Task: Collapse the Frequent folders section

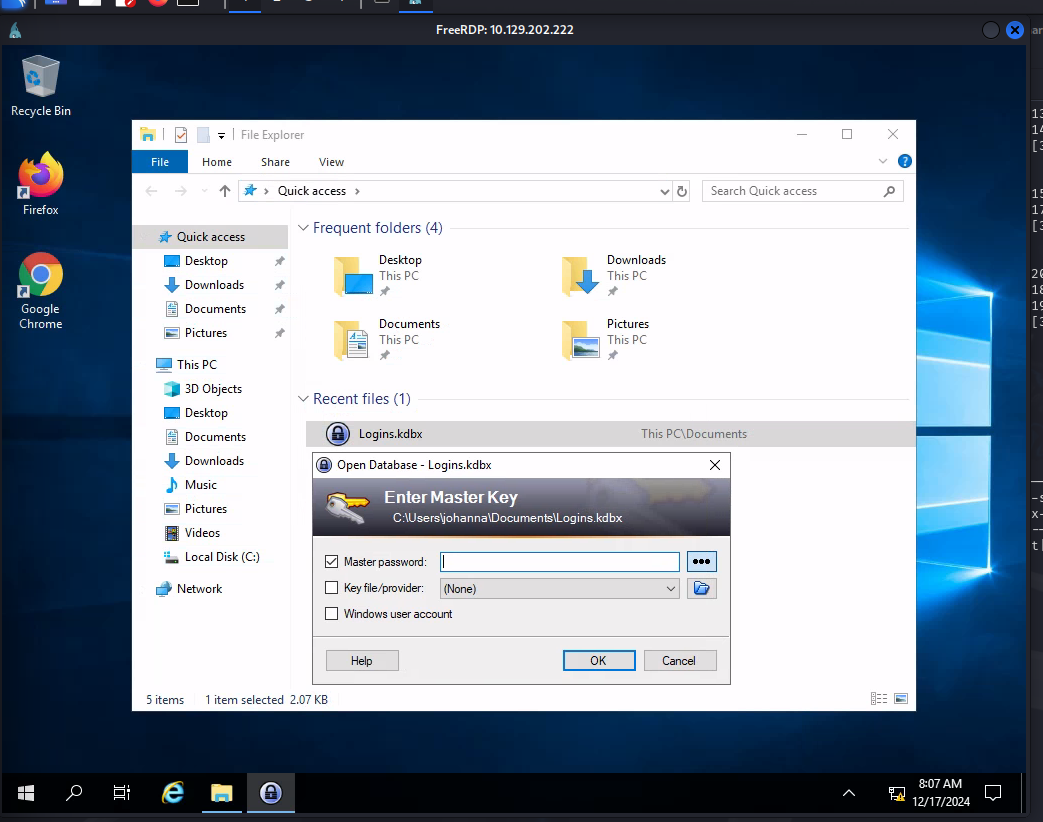Action: point(303,228)
